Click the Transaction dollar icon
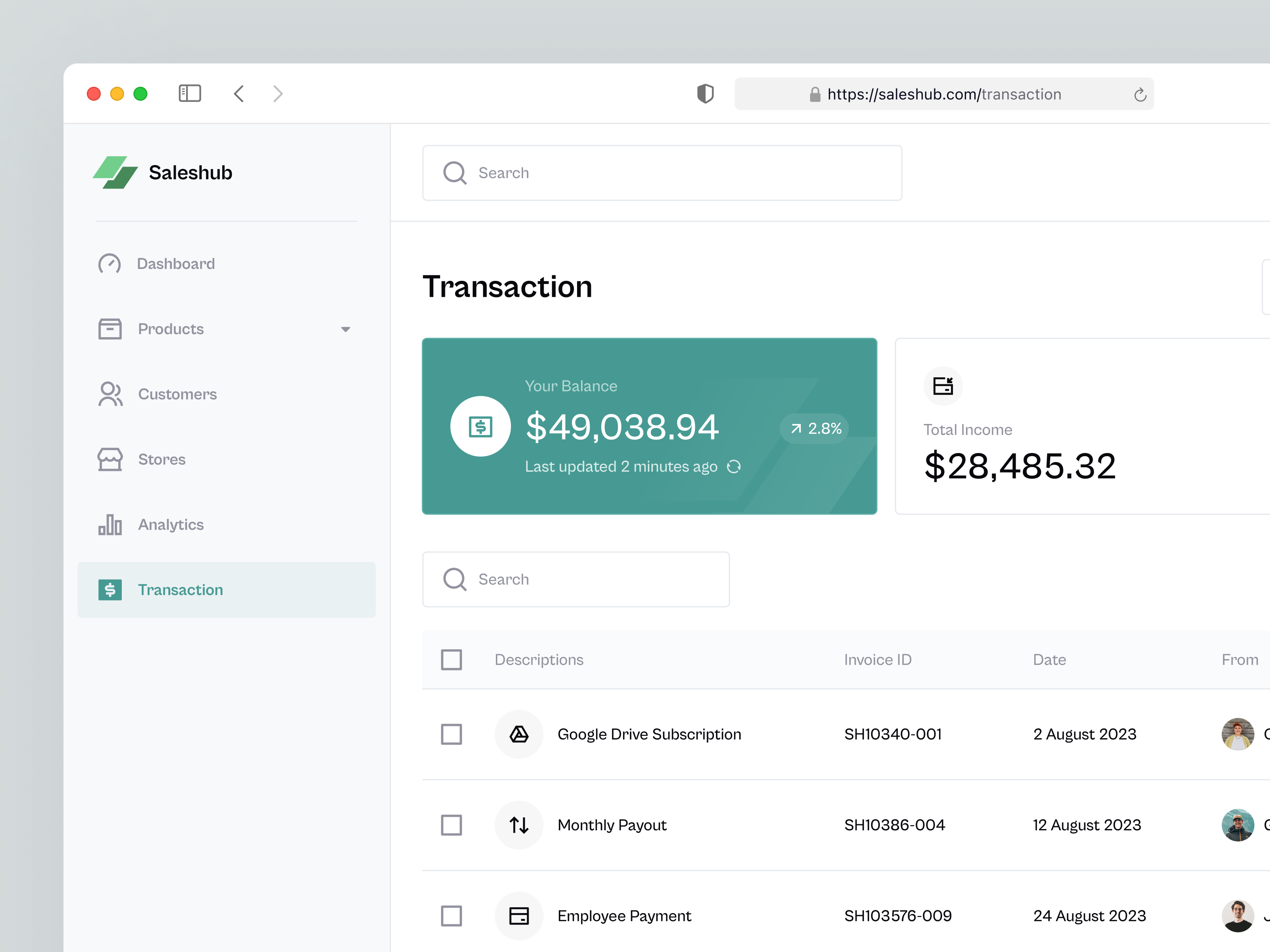The width and height of the screenshot is (1270, 952). pos(110,589)
